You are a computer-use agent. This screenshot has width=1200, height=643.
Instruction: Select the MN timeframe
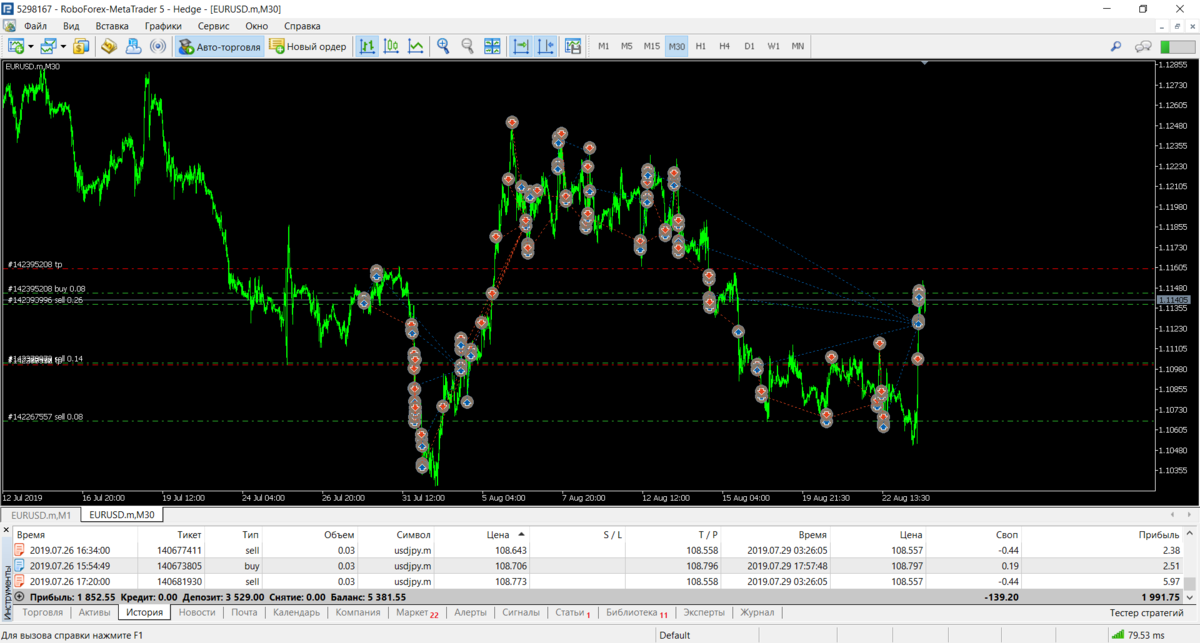click(798, 46)
